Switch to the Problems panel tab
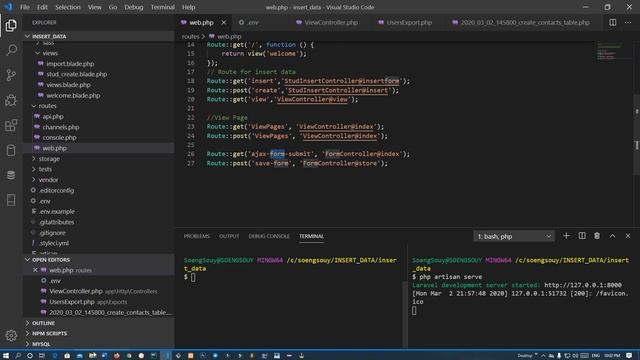 pyautogui.click(x=196, y=236)
